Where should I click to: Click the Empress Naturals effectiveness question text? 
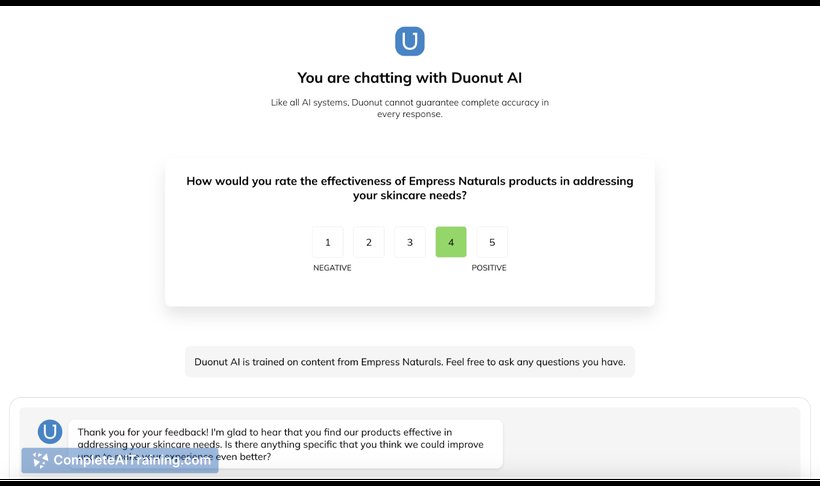[x=409, y=188]
